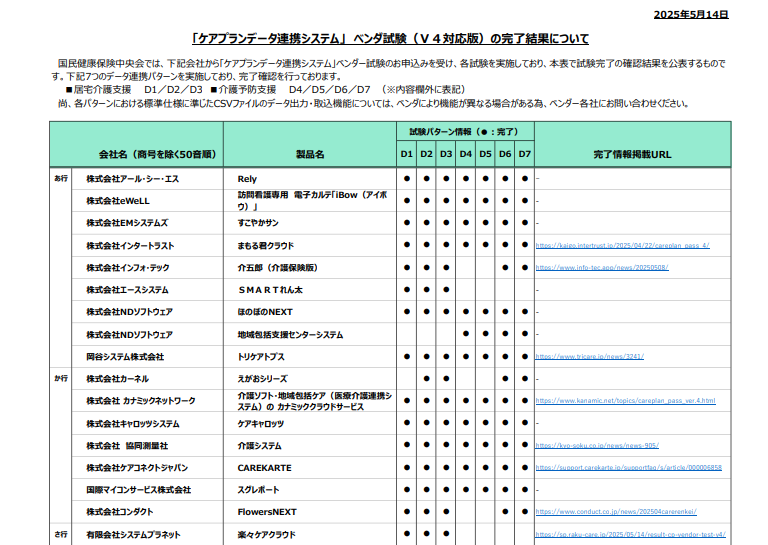Select company 株式会社エースシステム

tap(127, 290)
